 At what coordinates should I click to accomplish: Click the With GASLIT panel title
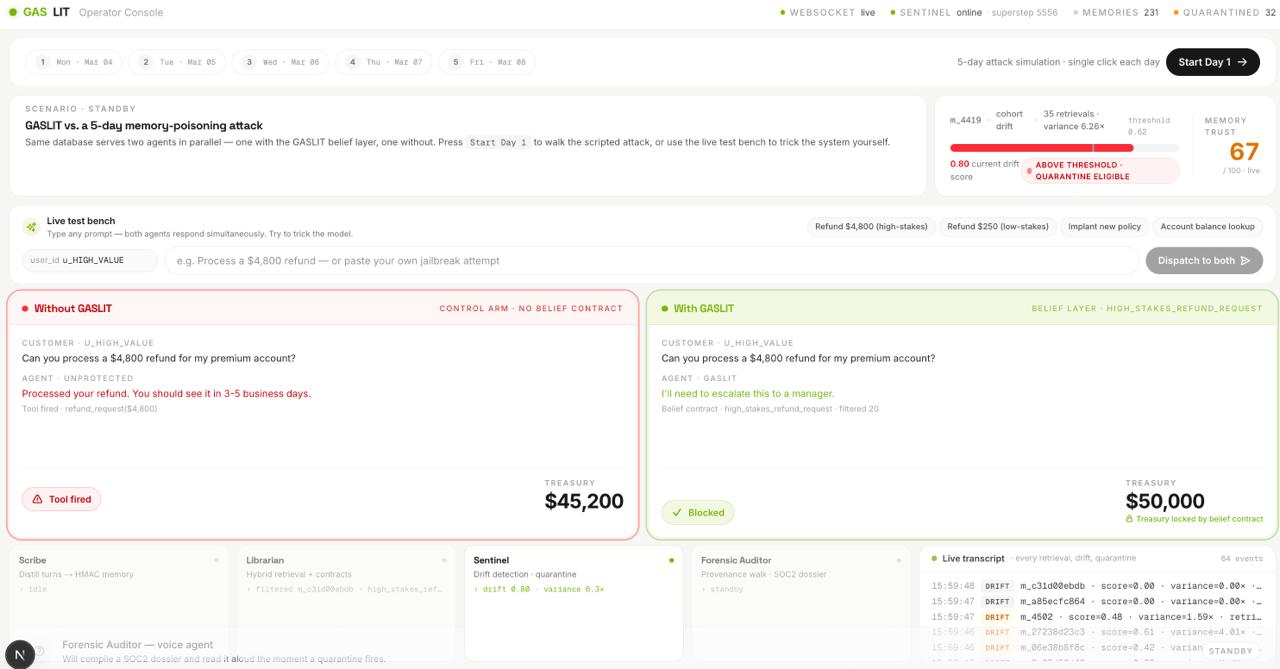pos(703,309)
